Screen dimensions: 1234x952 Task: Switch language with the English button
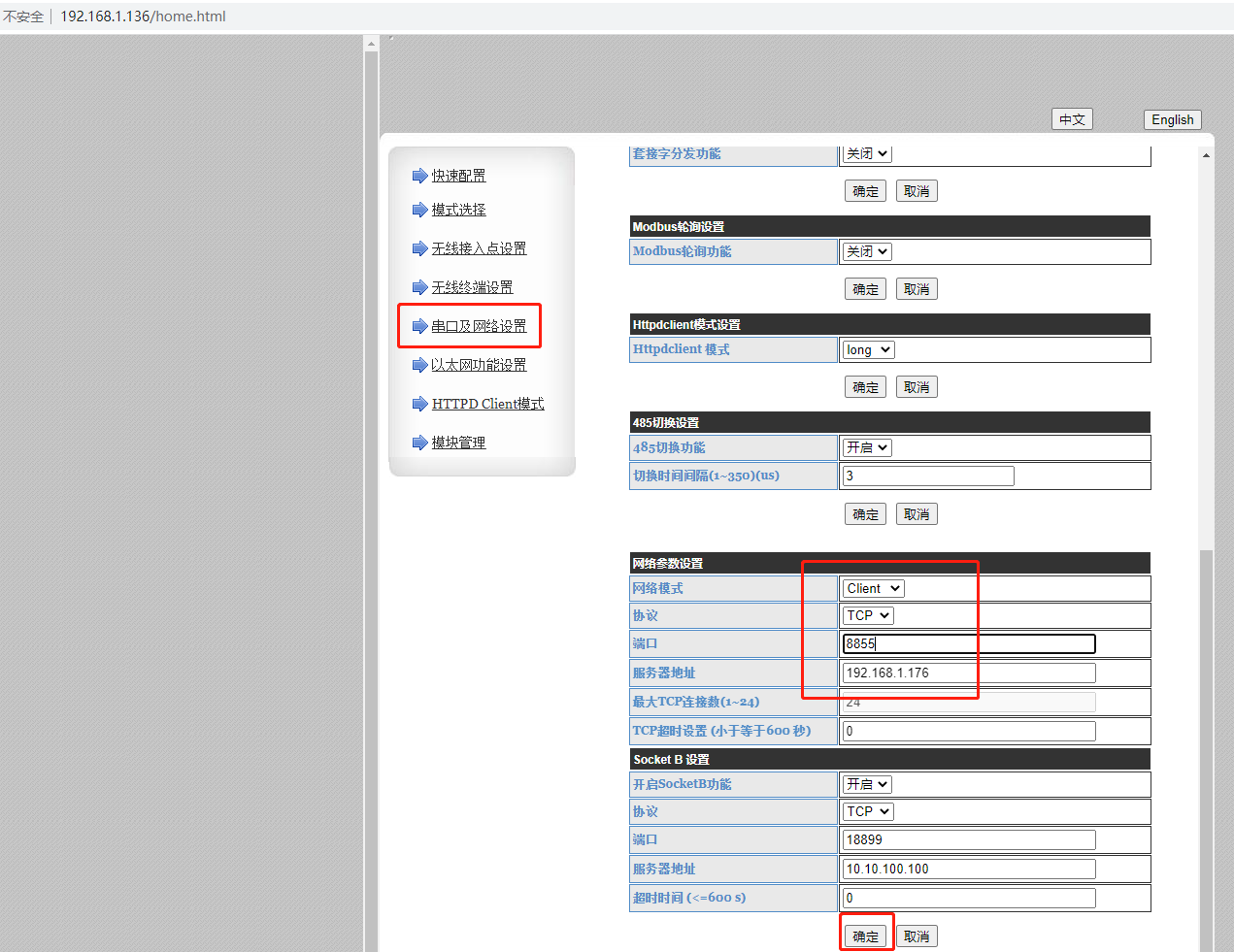click(x=1172, y=119)
